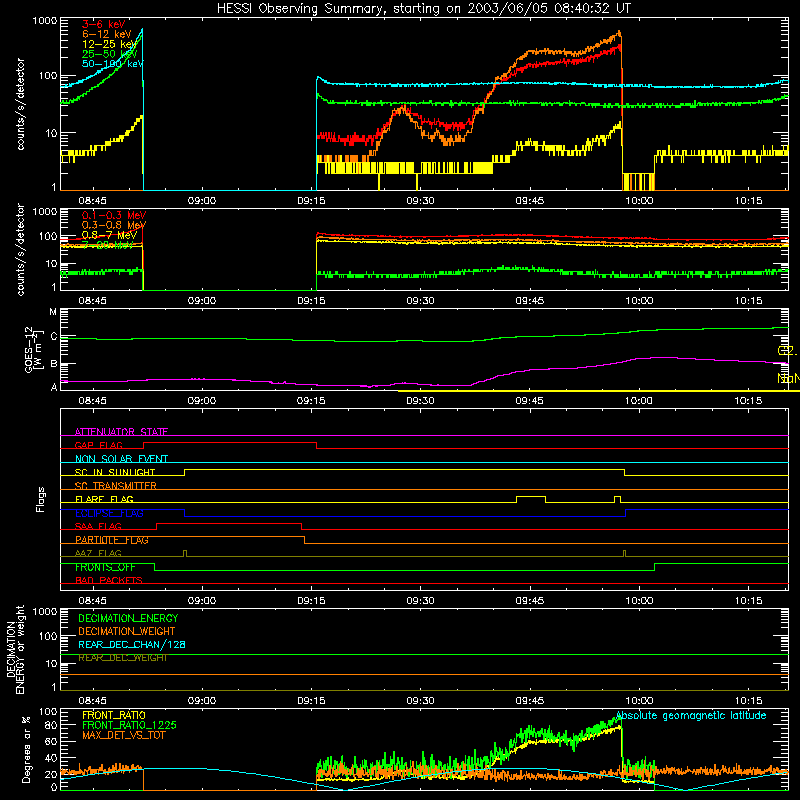Click the 1000 tick label on the top panel
Viewport: 800px width, 800px height.
(x=44, y=21)
